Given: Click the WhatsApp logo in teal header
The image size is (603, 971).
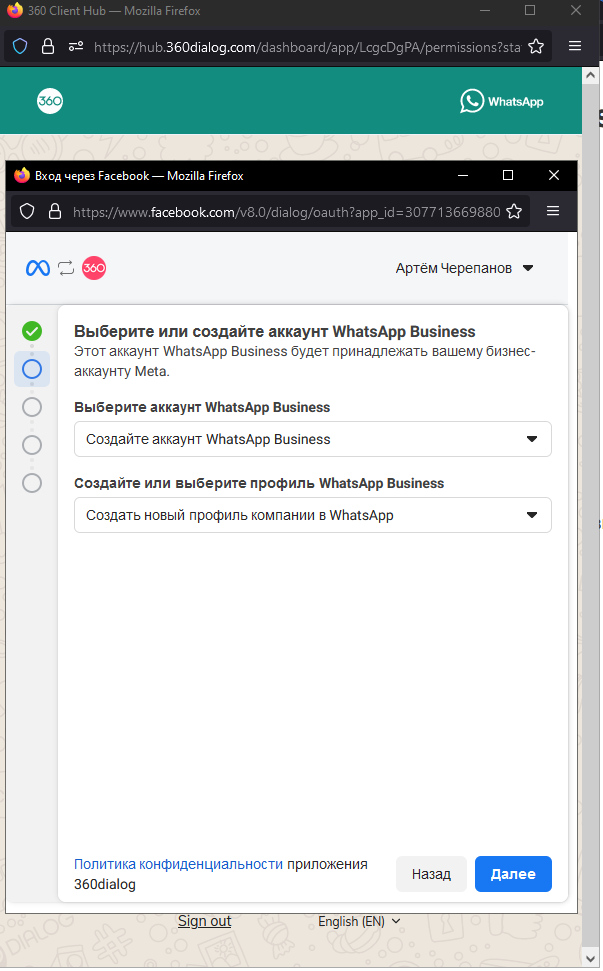Looking at the screenshot, I should [x=501, y=102].
